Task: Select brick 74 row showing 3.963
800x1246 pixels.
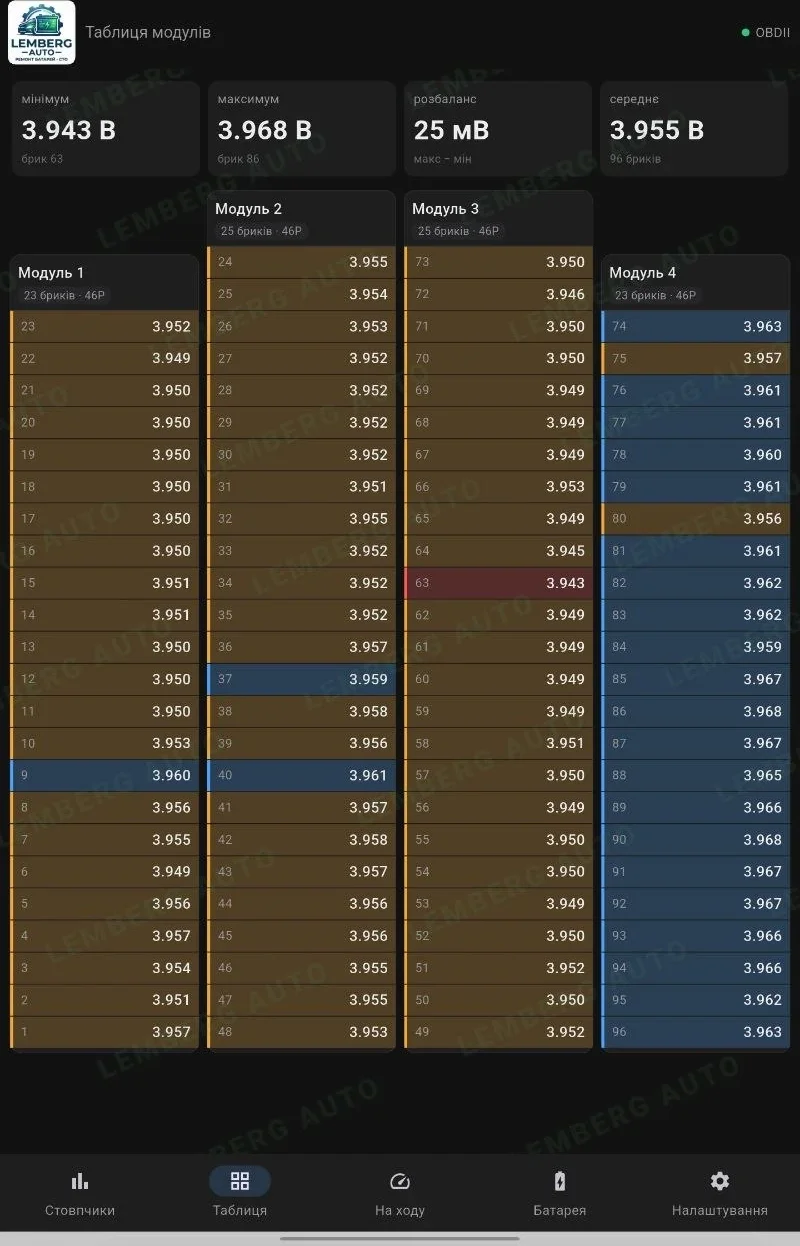Action: point(695,326)
